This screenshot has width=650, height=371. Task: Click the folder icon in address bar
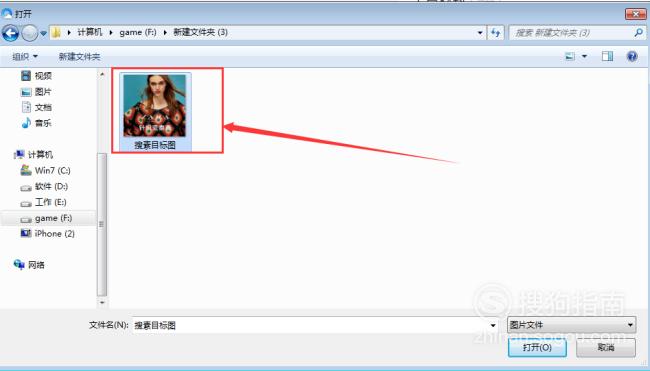[x=56, y=32]
